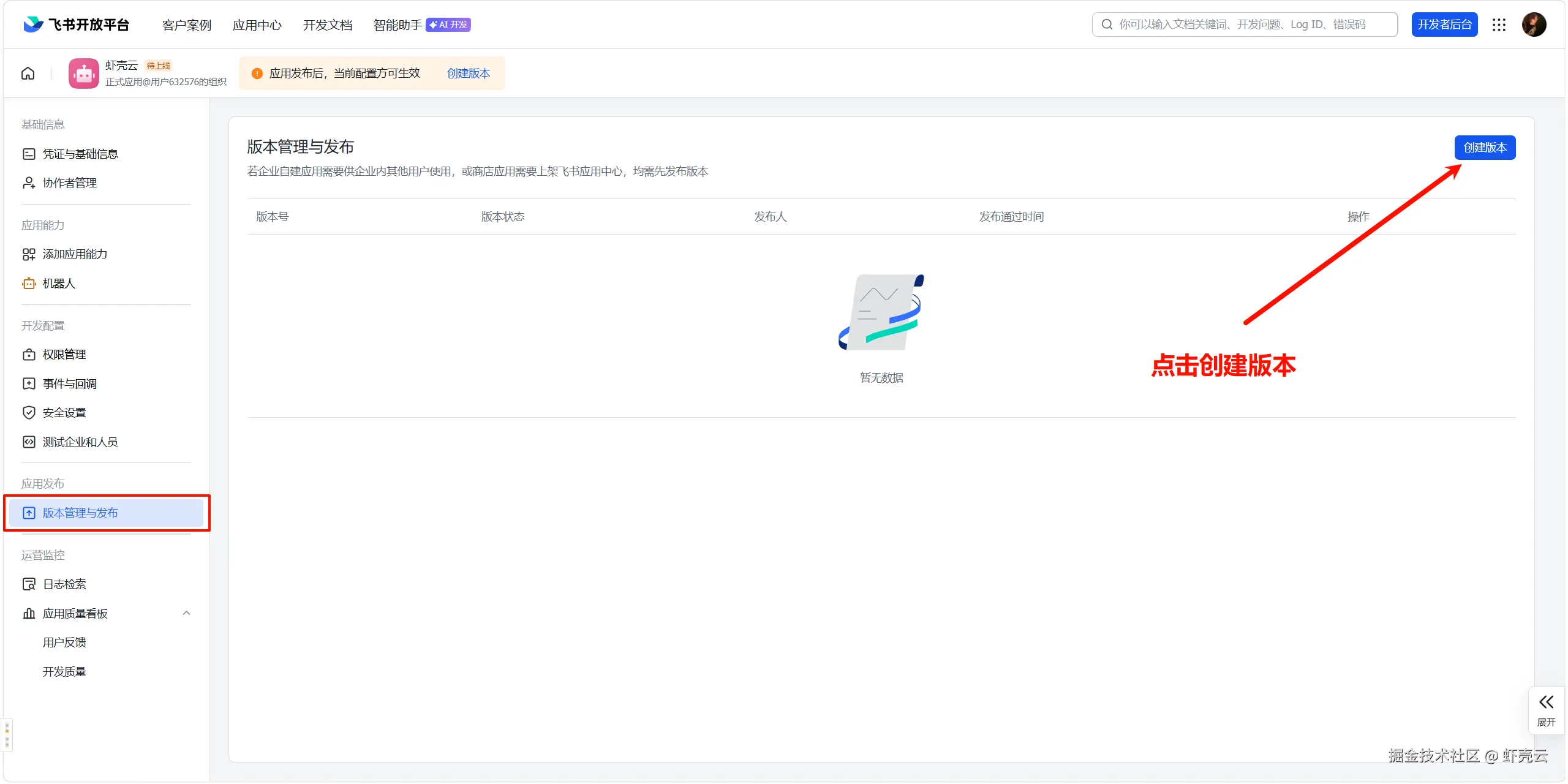This screenshot has width=1568, height=784.
Task: Open 测试企业和人员 section
Action: (x=80, y=442)
